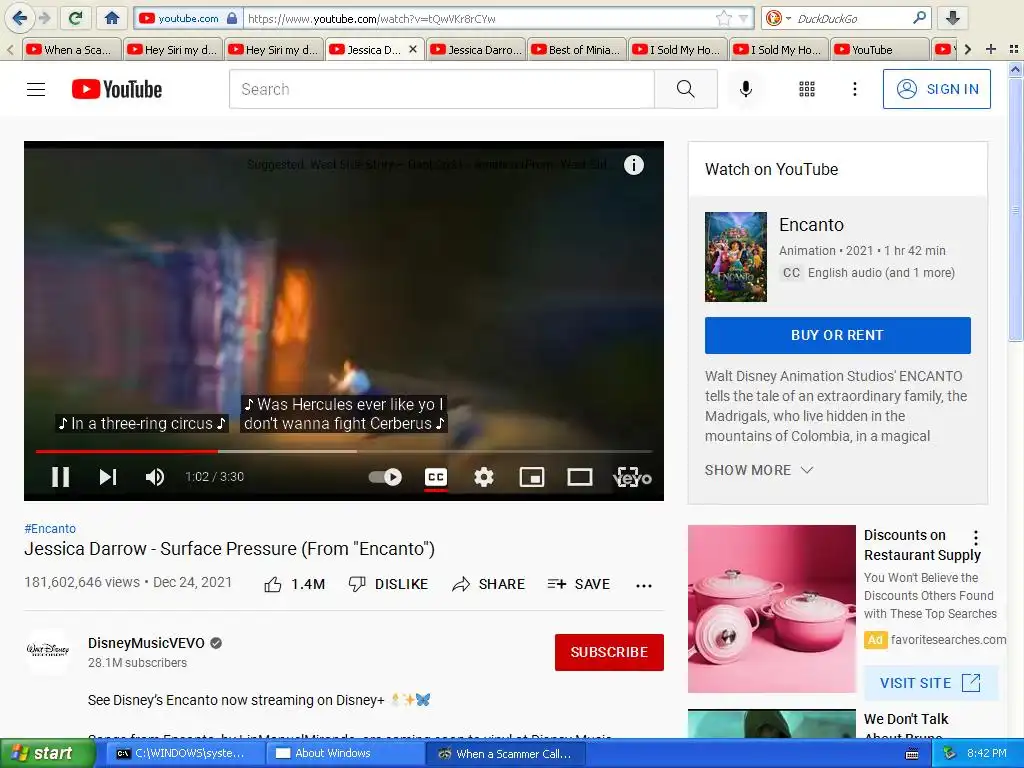The image size is (1024, 768).
Task: Open the pink cookware ad thumbnail
Action: [x=771, y=609]
